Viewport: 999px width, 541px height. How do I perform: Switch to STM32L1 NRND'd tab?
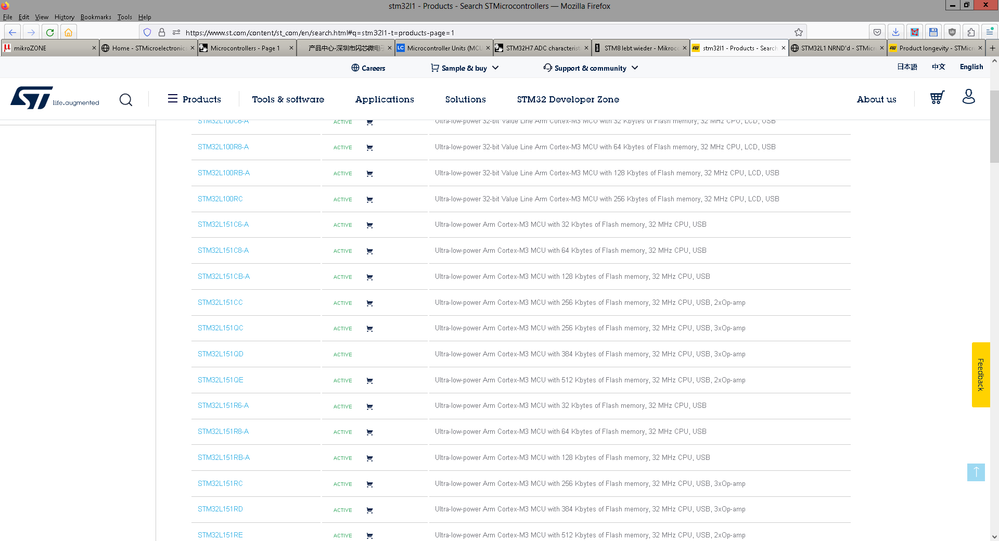click(x=838, y=48)
